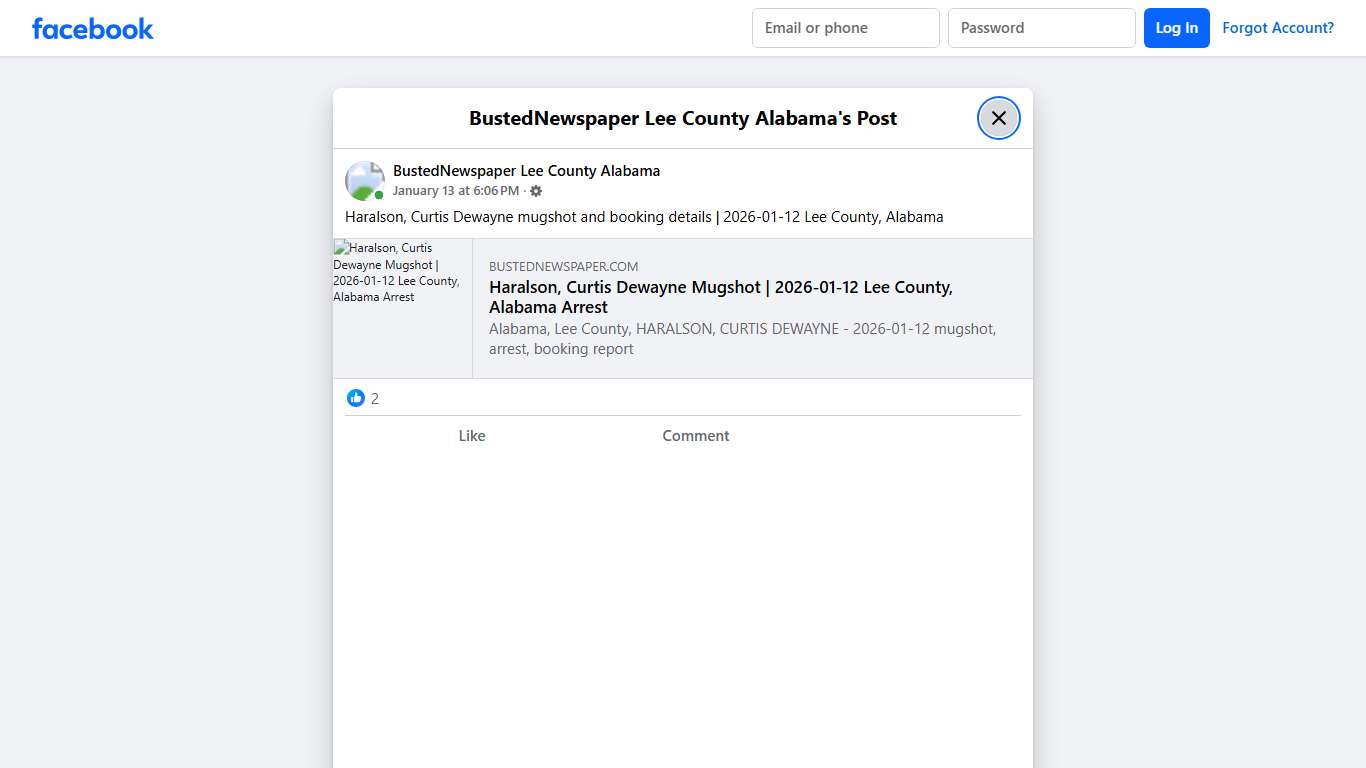This screenshot has width=1366, height=768.
Task: Click the blue thumbs-up reaction icon
Action: point(356,397)
